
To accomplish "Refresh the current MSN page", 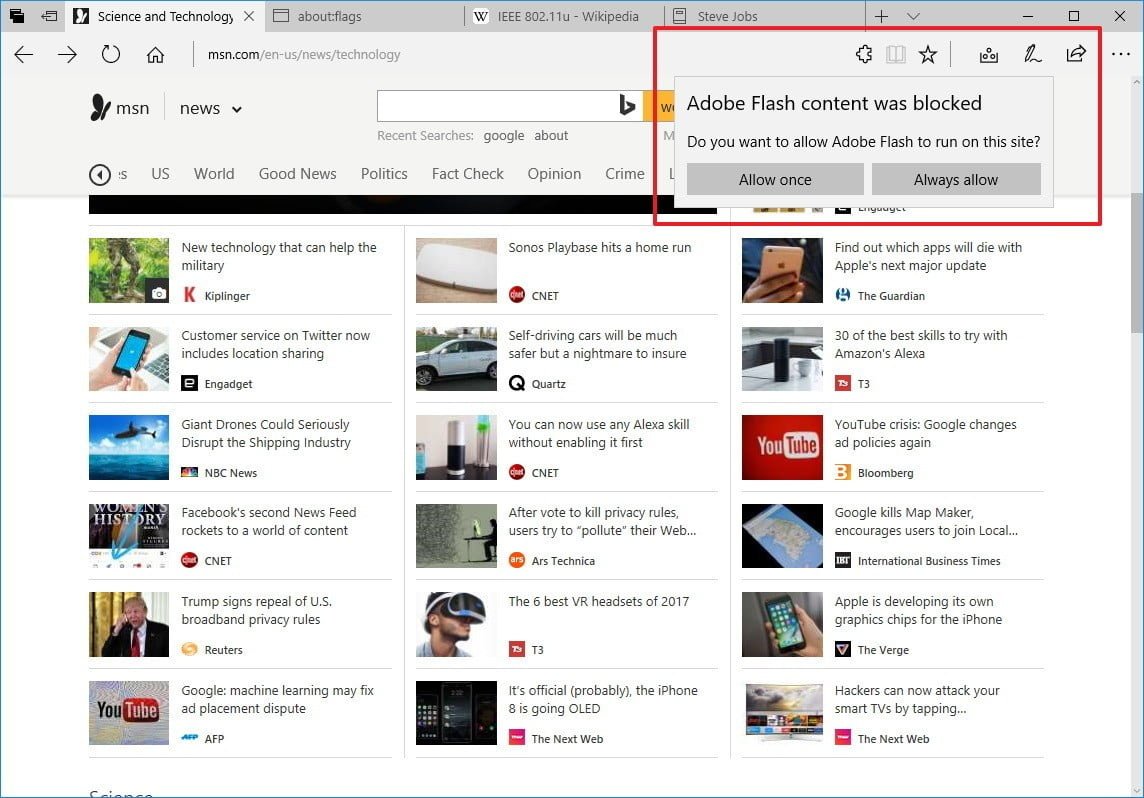I will click(111, 55).
